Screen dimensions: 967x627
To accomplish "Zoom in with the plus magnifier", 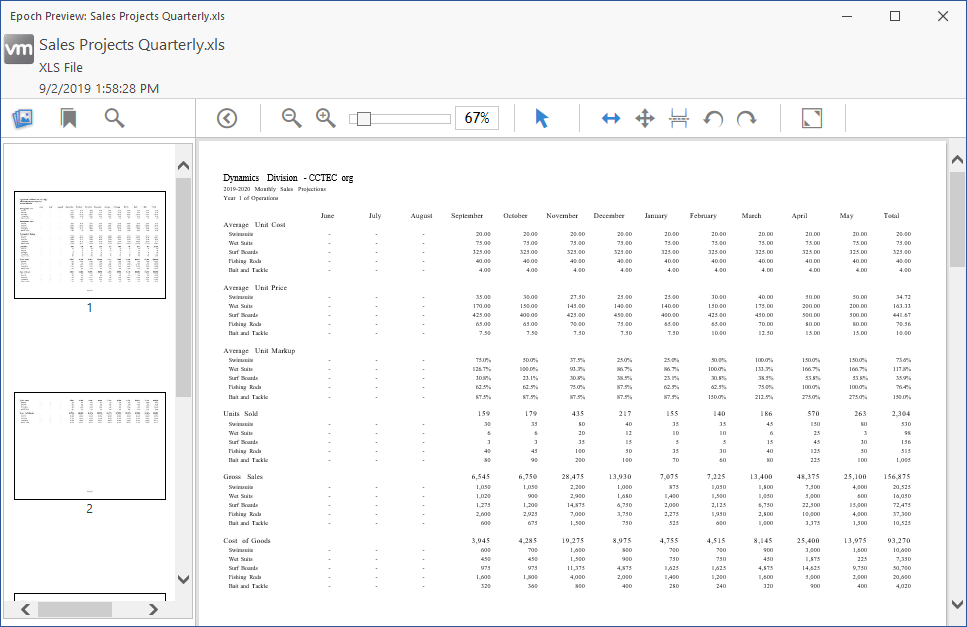I will 326,118.
